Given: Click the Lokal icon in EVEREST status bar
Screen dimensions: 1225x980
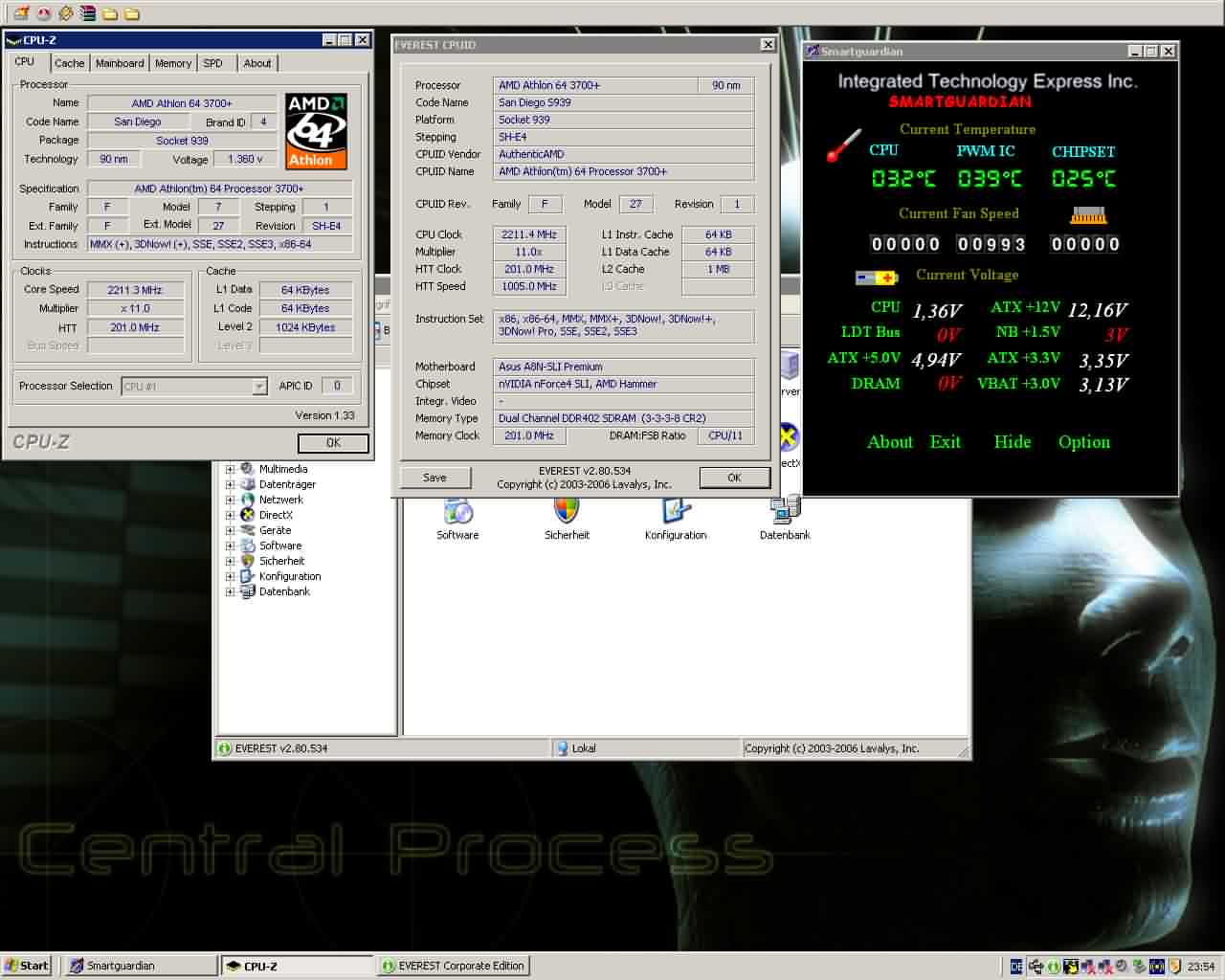Looking at the screenshot, I should (x=563, y=748).
